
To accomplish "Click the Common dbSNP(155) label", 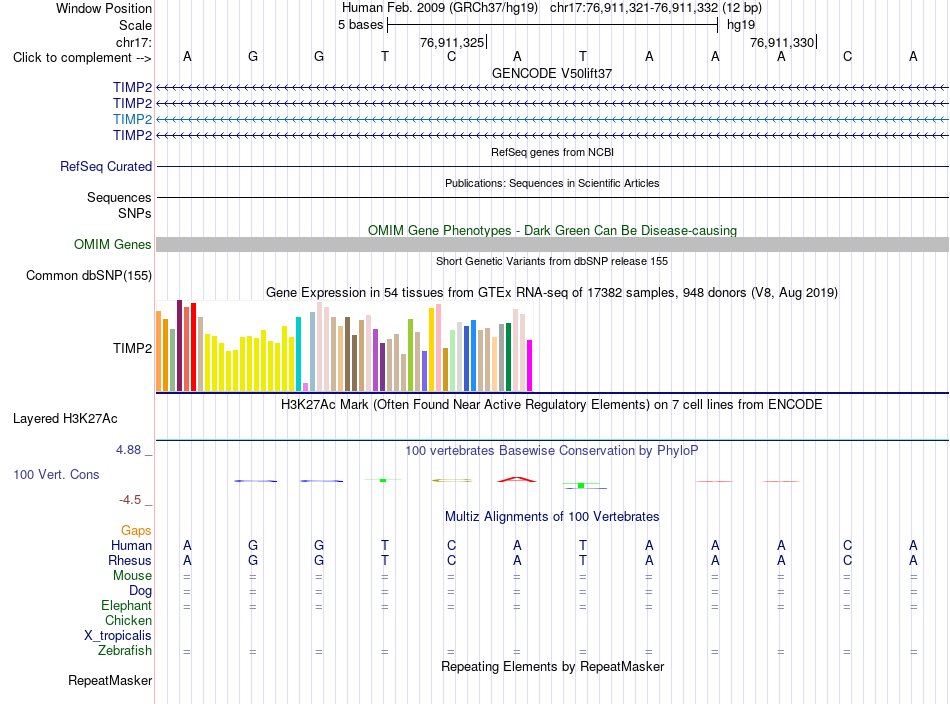I will pyautogui.click(x=89, y=276).
